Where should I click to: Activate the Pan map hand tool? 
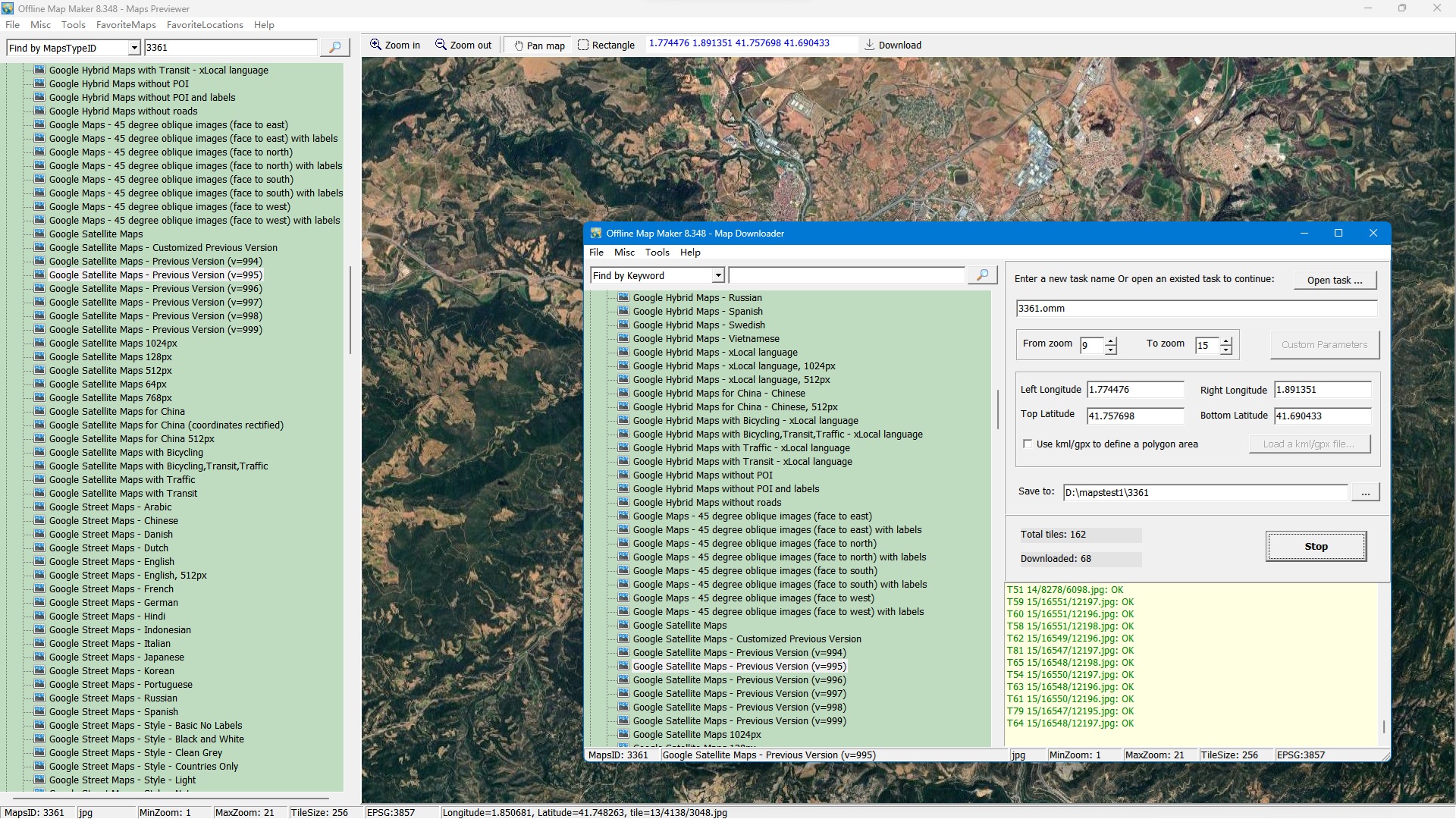click(x=539, y=45)
